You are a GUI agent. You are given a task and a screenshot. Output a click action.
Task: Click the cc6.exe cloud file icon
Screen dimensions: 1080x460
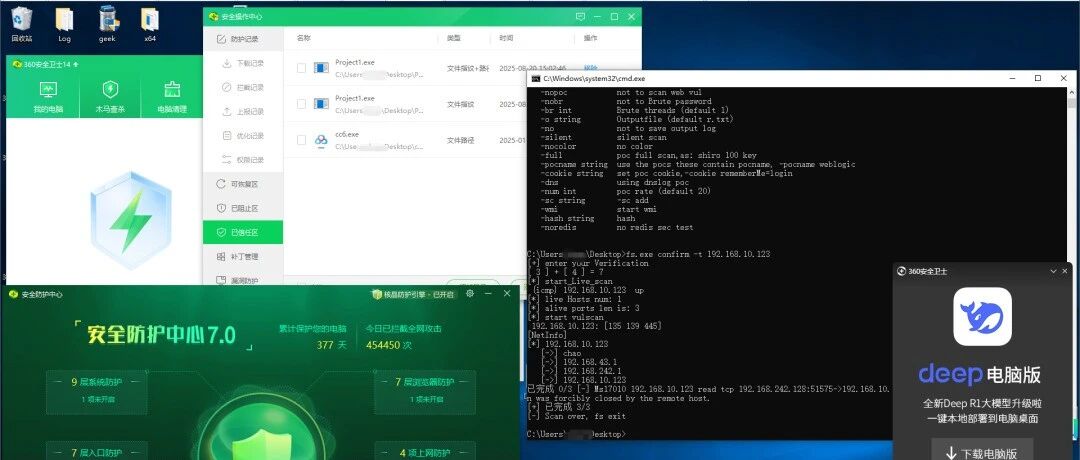click(x=321, y=140)
